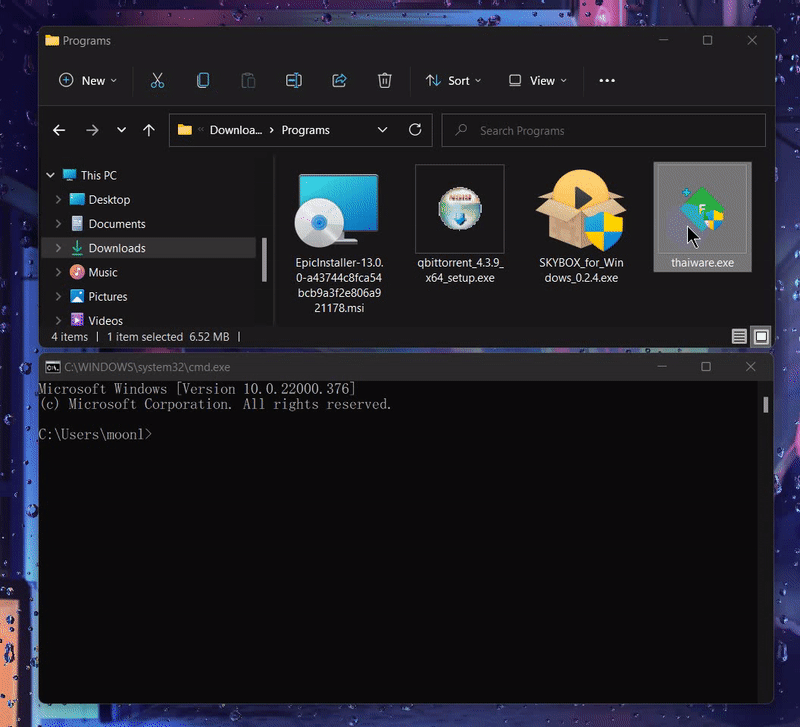Switch to large thumbnails view layout

pyautogui.click(x=761, y=337)
